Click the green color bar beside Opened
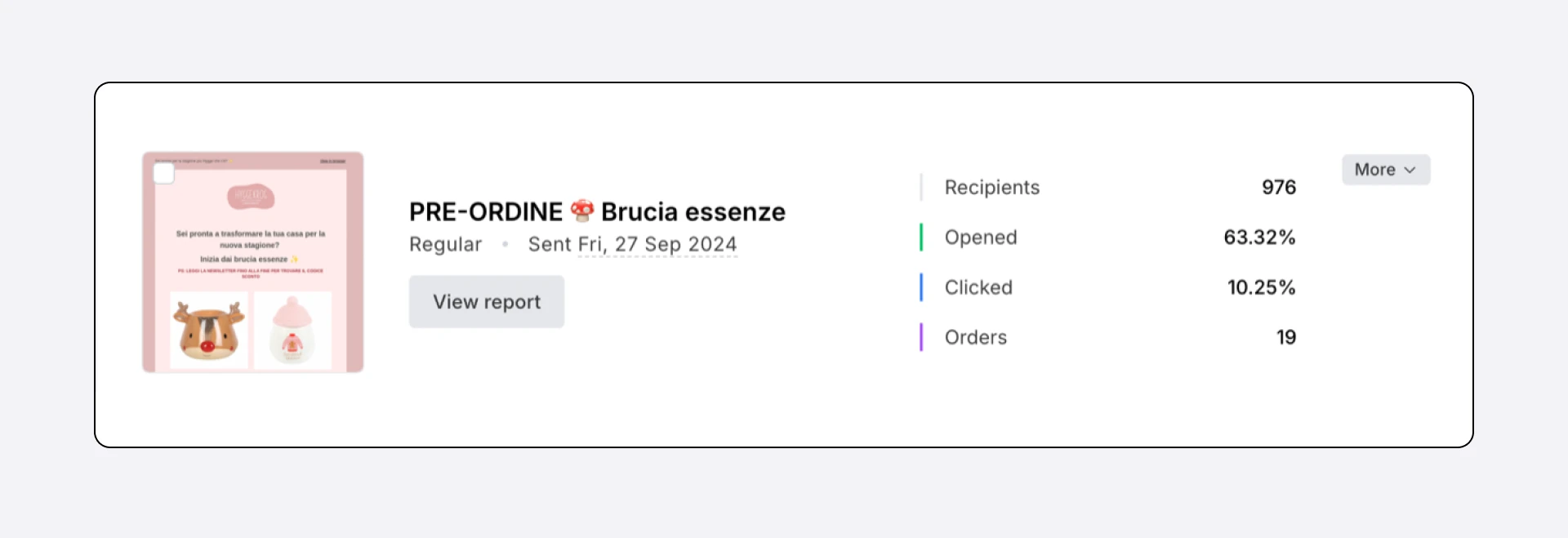 [921, 238]
